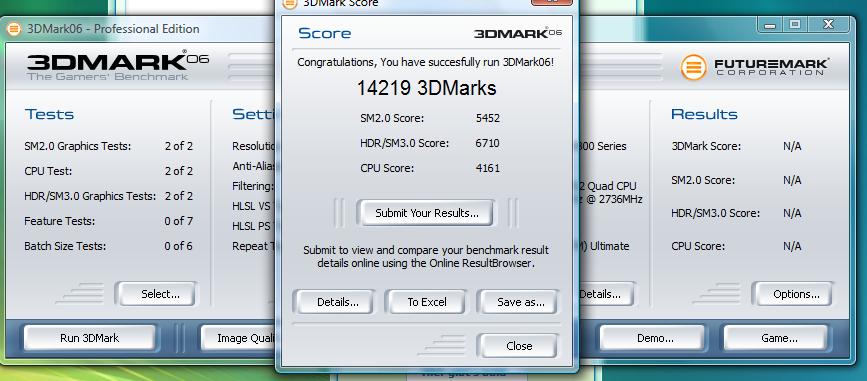Launch the Game button
The width and height of the screenshot is (867, 381).
[779, 338]
